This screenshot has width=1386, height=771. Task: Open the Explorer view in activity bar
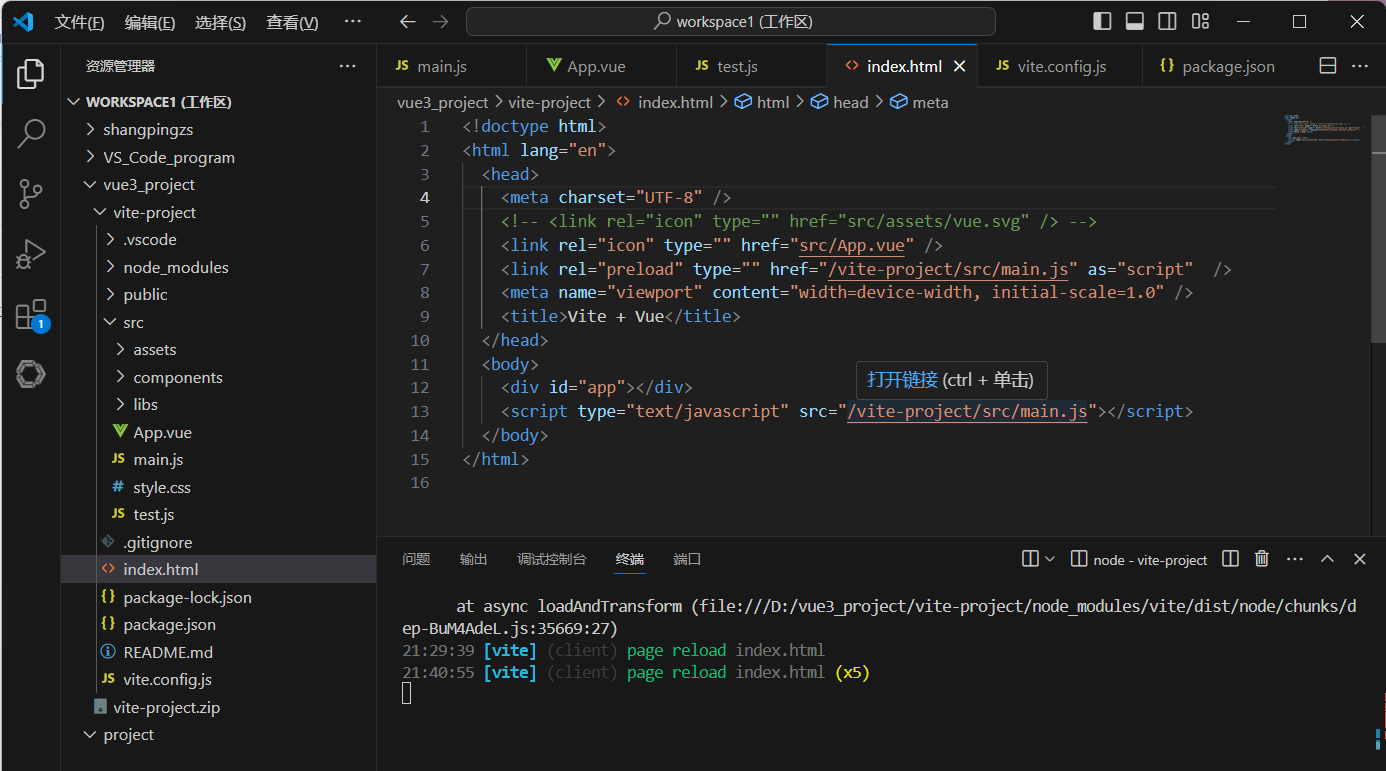pyautogui.click(x=31, y=73)
